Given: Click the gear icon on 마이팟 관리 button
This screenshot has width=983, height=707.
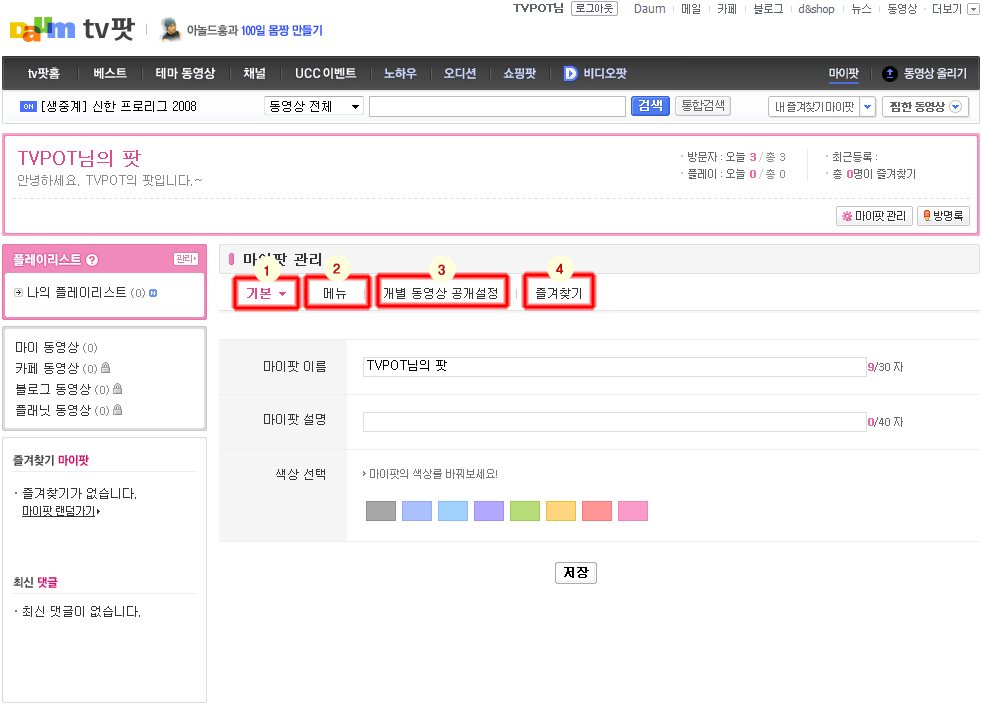Looking at the screenshot, I should [847, 216].
